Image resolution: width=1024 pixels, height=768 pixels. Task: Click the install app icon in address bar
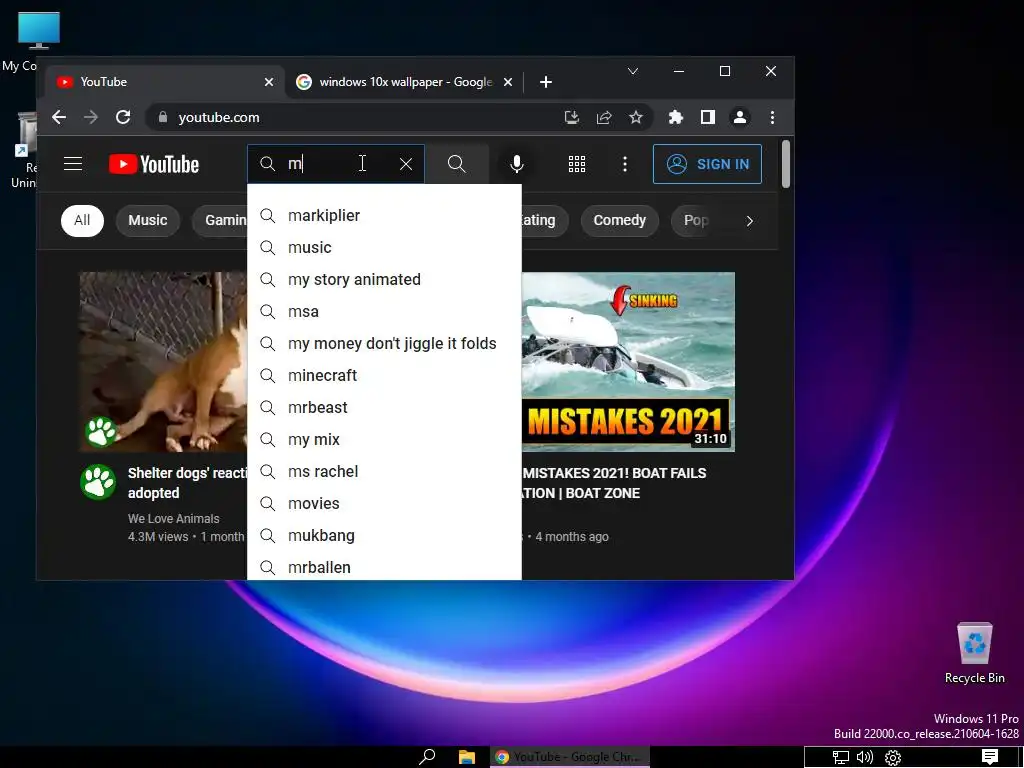571,118
